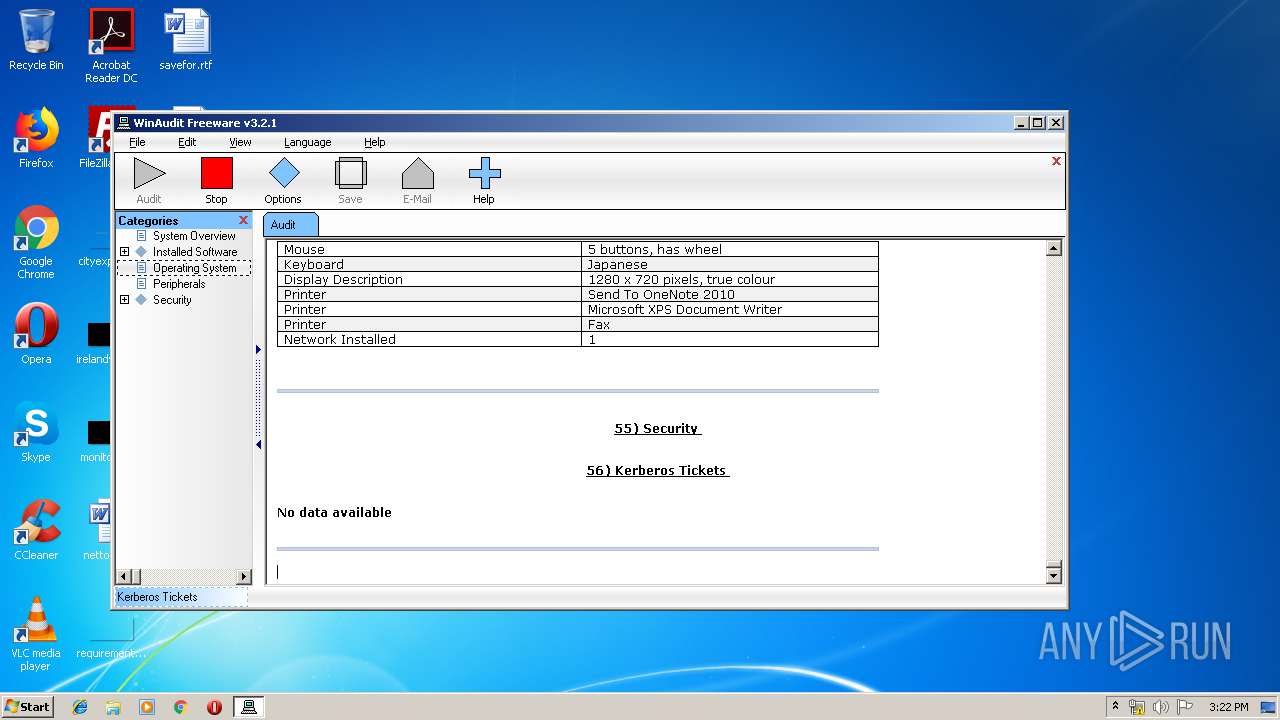Select Installed Software tree item
The height and width of the screenshot is (720, 1280).
pyautogui.click(x=195, y=252)
